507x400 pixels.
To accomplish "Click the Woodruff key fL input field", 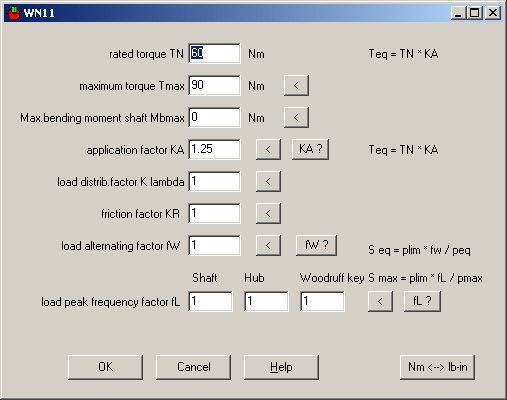I will pos(322,301).
